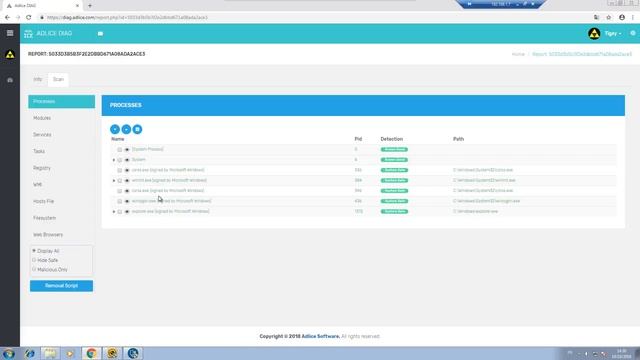Open the media player taskbar icon
The image size is (640, 360).
coord(70,353)
